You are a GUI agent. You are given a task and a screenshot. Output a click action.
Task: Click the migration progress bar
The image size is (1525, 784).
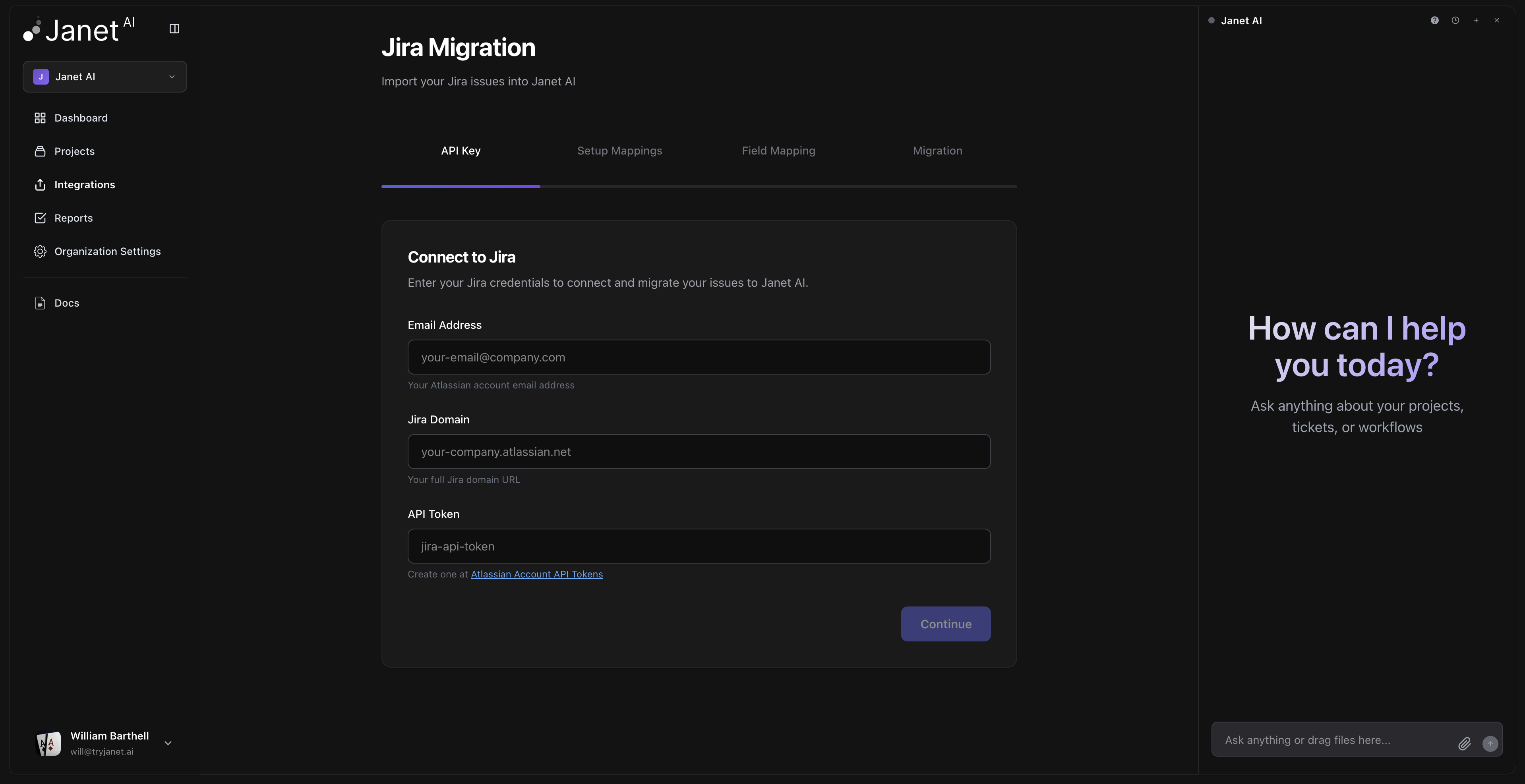(699, 186)
